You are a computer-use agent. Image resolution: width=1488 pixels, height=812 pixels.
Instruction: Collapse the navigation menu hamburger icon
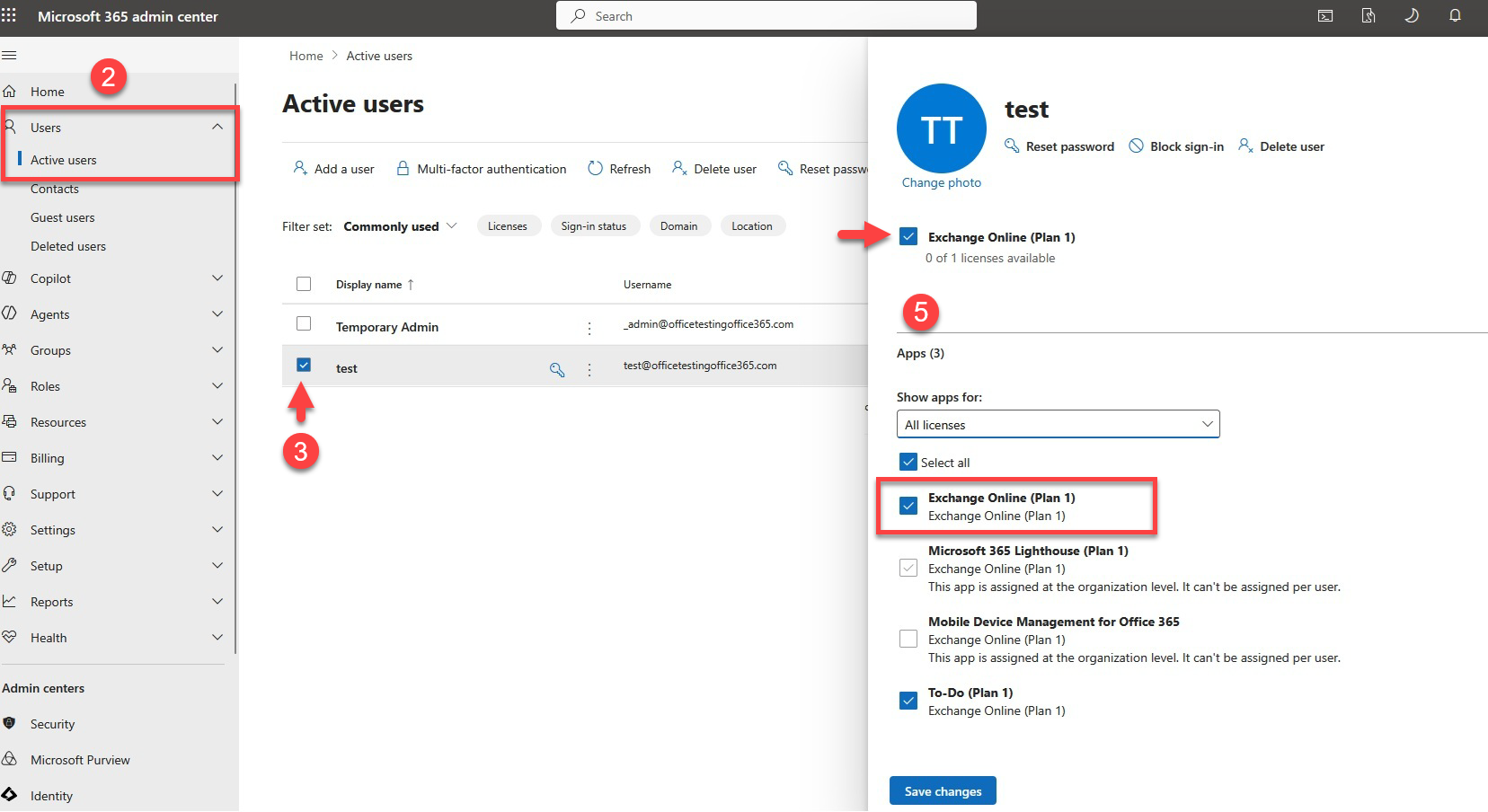pos(9,56)
